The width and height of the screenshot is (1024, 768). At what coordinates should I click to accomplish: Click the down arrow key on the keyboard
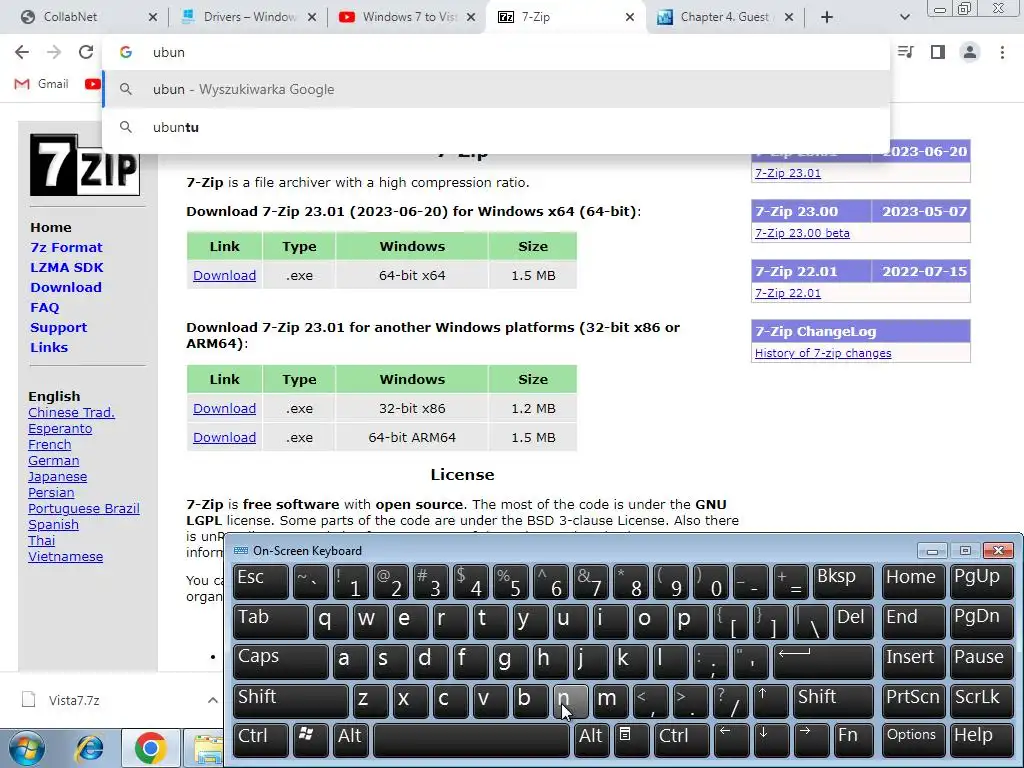click(x=771, y=740)
